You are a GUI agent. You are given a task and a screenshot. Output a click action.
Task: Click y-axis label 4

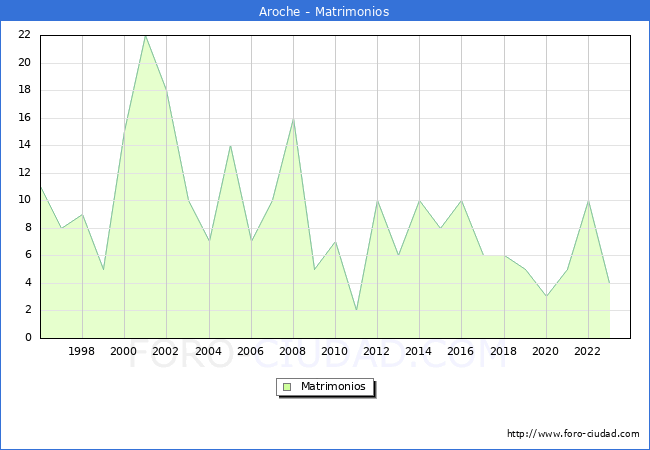[x=28, y=283]
